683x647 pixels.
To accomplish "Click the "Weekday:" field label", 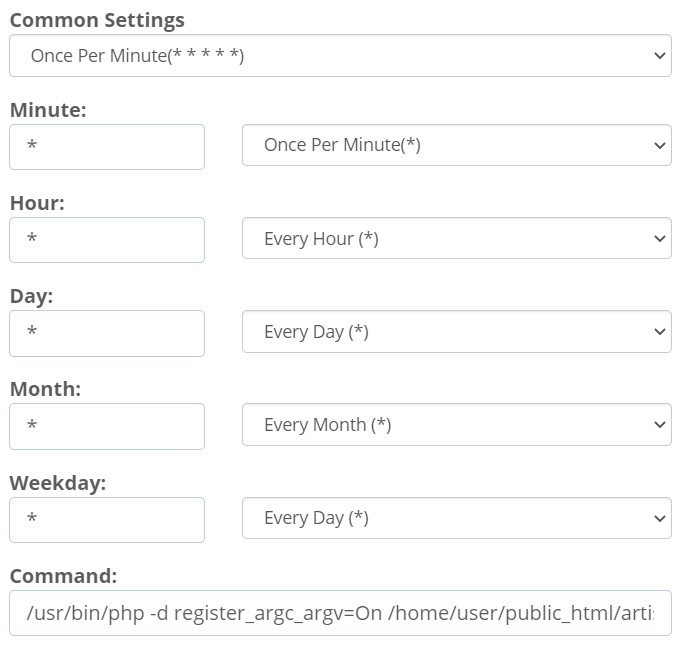I will pyautogui.click(x=57, y=483).
